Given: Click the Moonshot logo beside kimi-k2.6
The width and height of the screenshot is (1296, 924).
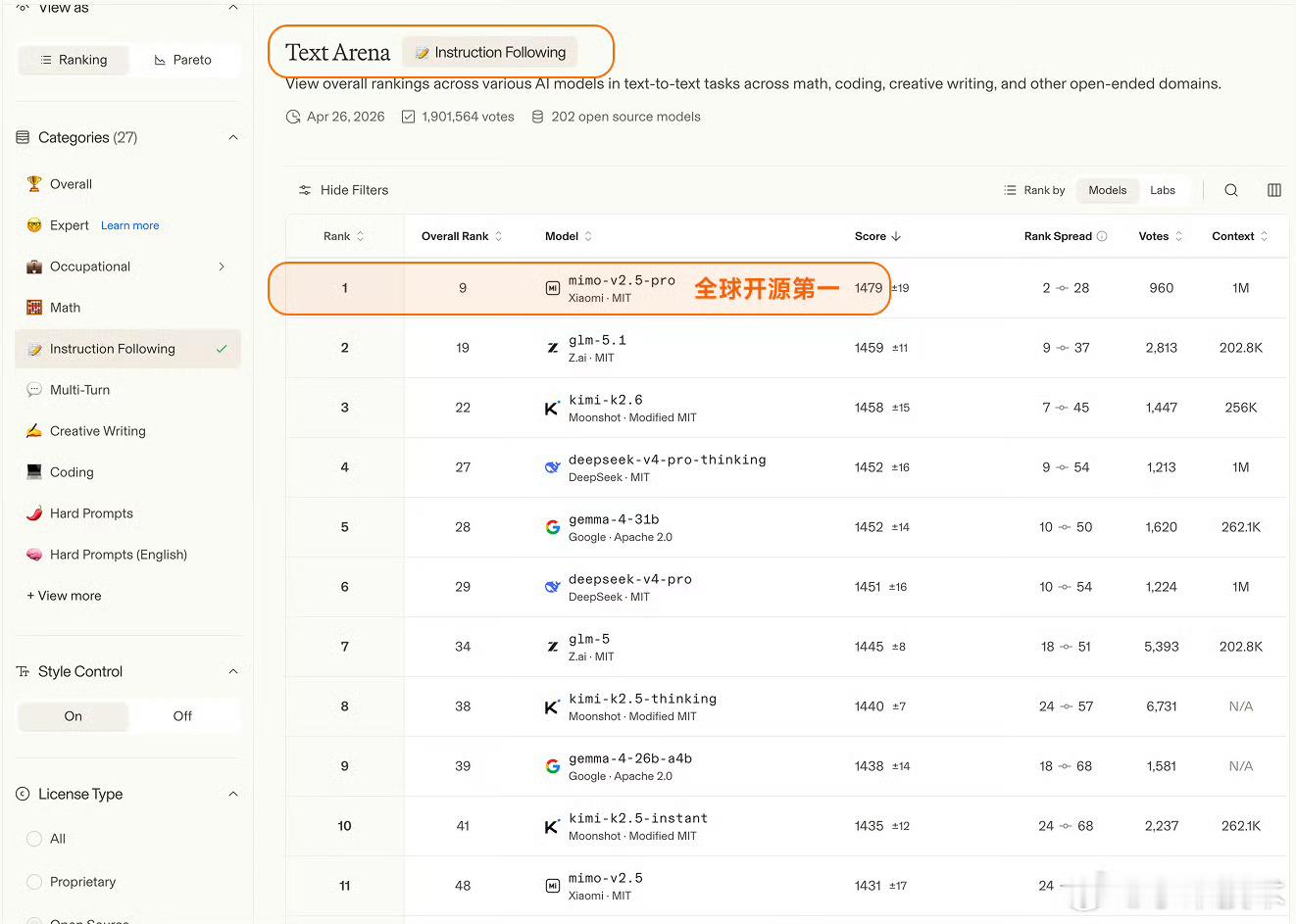Looking at the screenshot, I should click(x=553, y=408).
